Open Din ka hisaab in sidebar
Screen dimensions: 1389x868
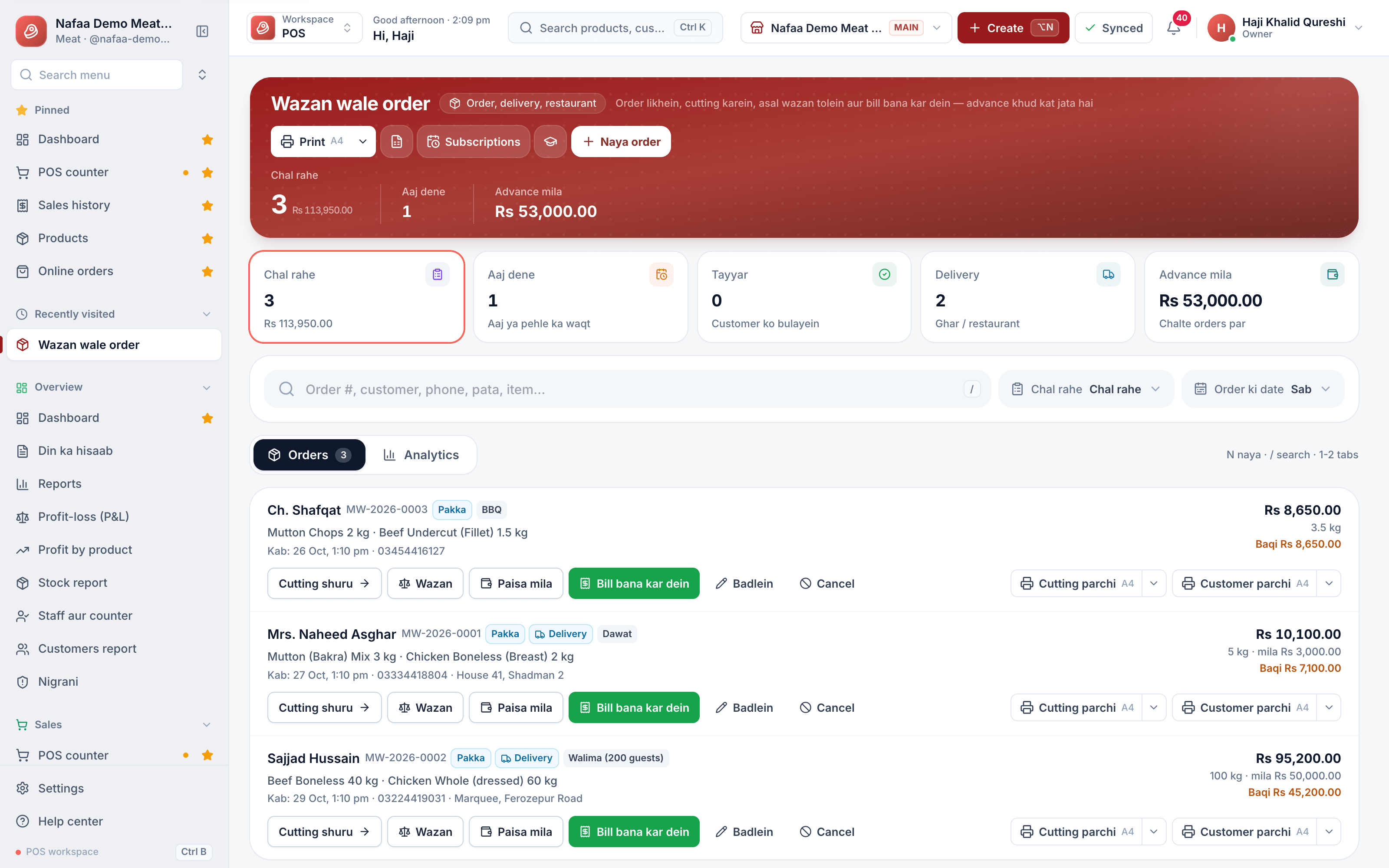point(114,450)
